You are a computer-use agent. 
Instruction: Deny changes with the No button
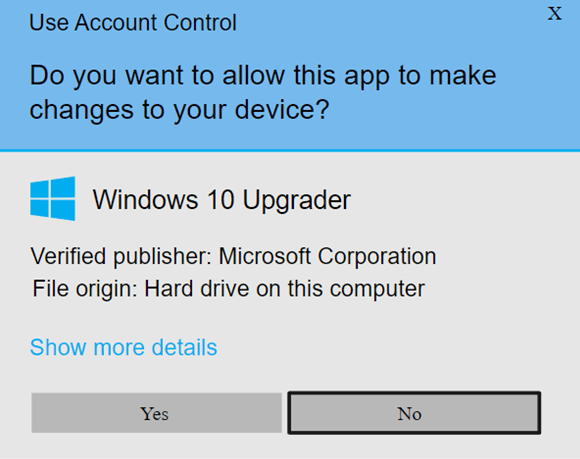tap(414, 413)
